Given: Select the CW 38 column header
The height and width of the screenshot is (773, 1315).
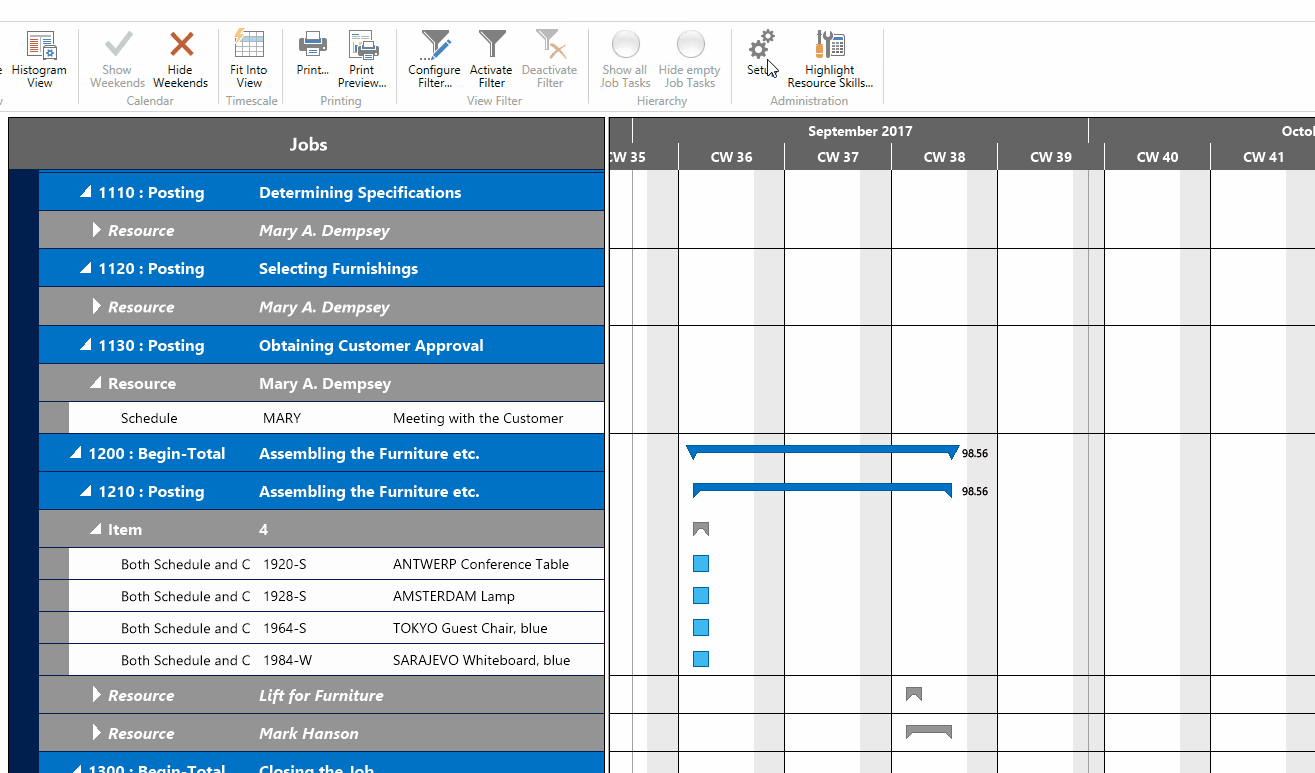Looking at the screenshot, I should click(x=944, y=156).
